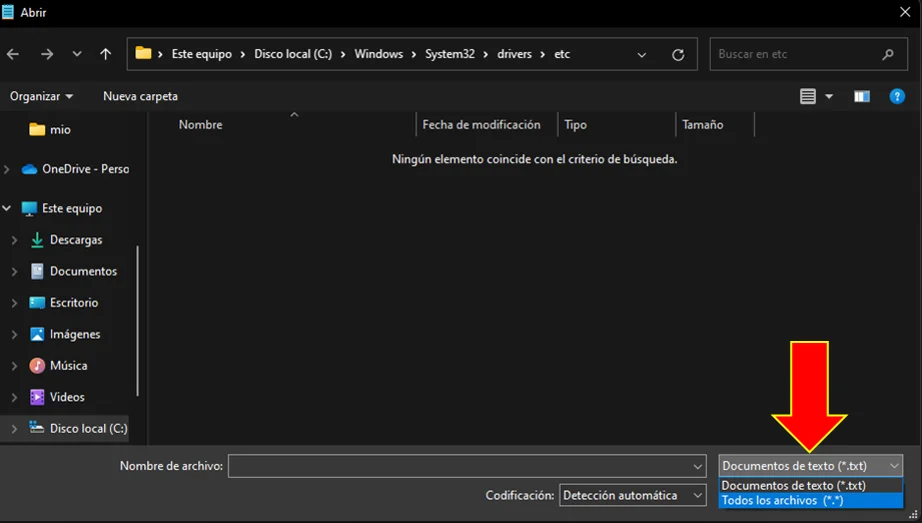Sort by the Tipo column
The width and height of the screenshot is (922, 523).
point(576,125)
